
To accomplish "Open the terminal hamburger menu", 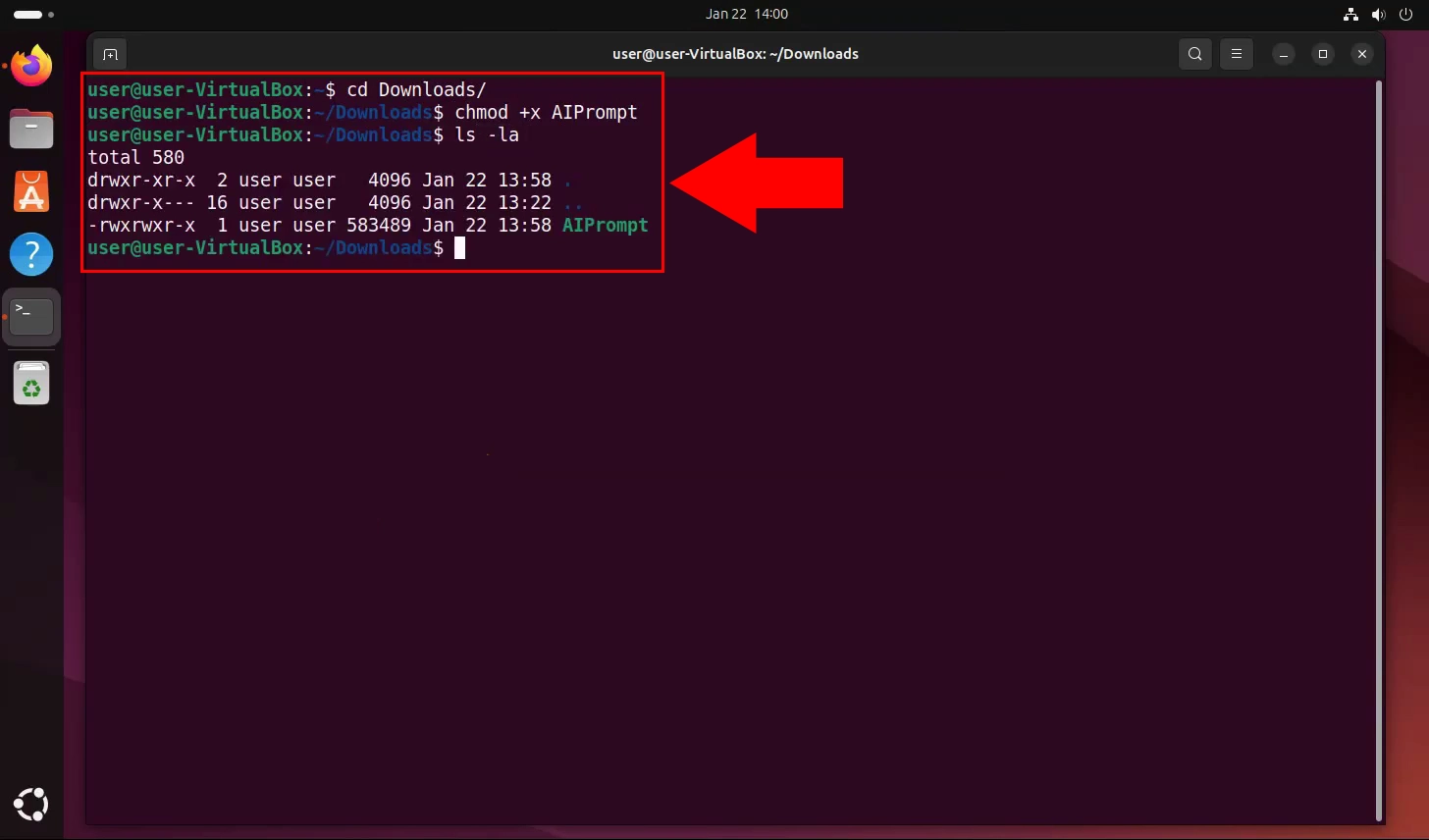I will (1237, 54).
